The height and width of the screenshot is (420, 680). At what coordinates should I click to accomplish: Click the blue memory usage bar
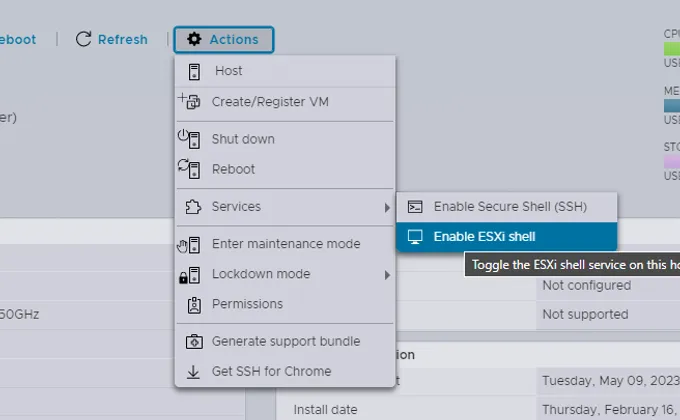tap(672, 105)
